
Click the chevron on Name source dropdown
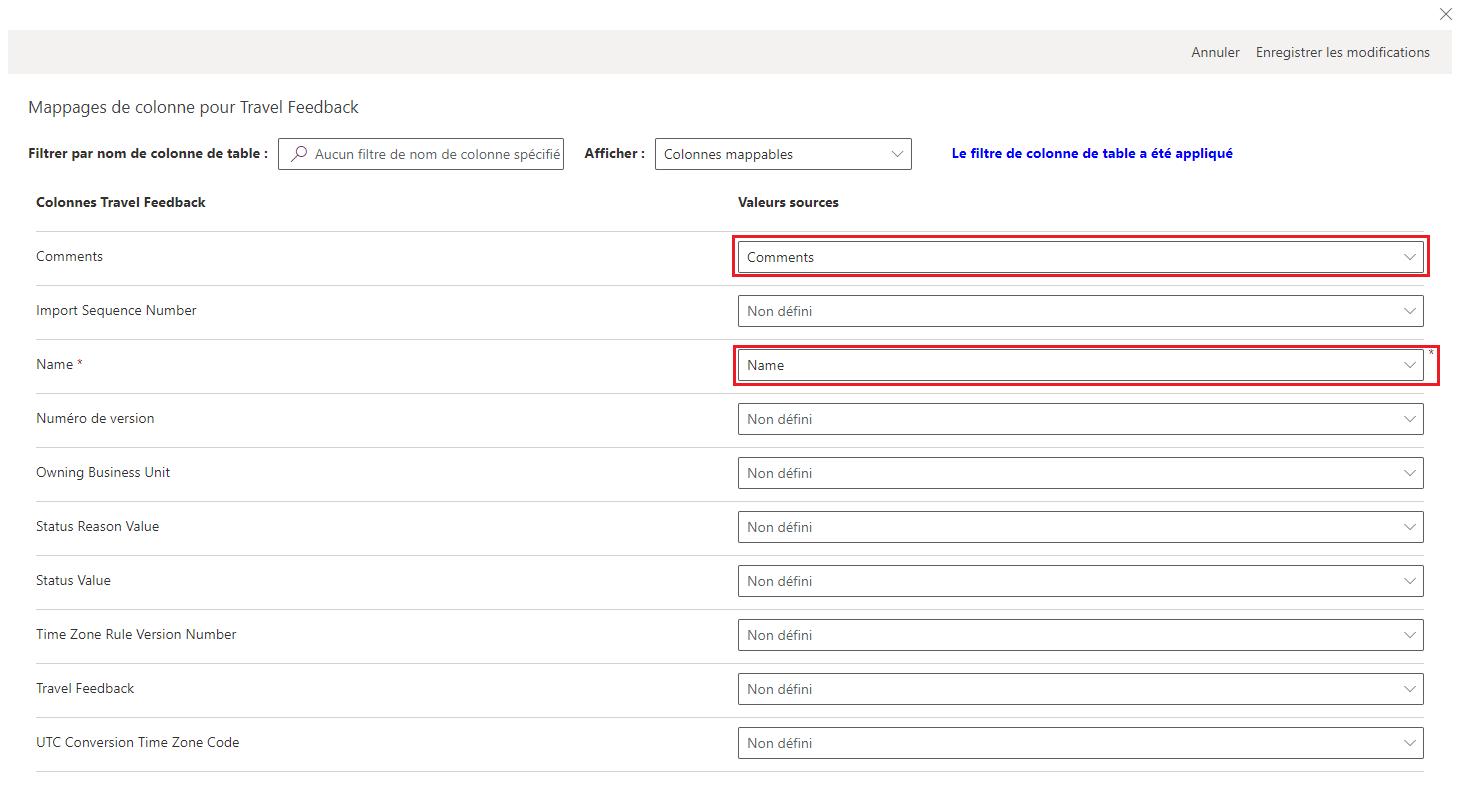(x=1410, y=365)
